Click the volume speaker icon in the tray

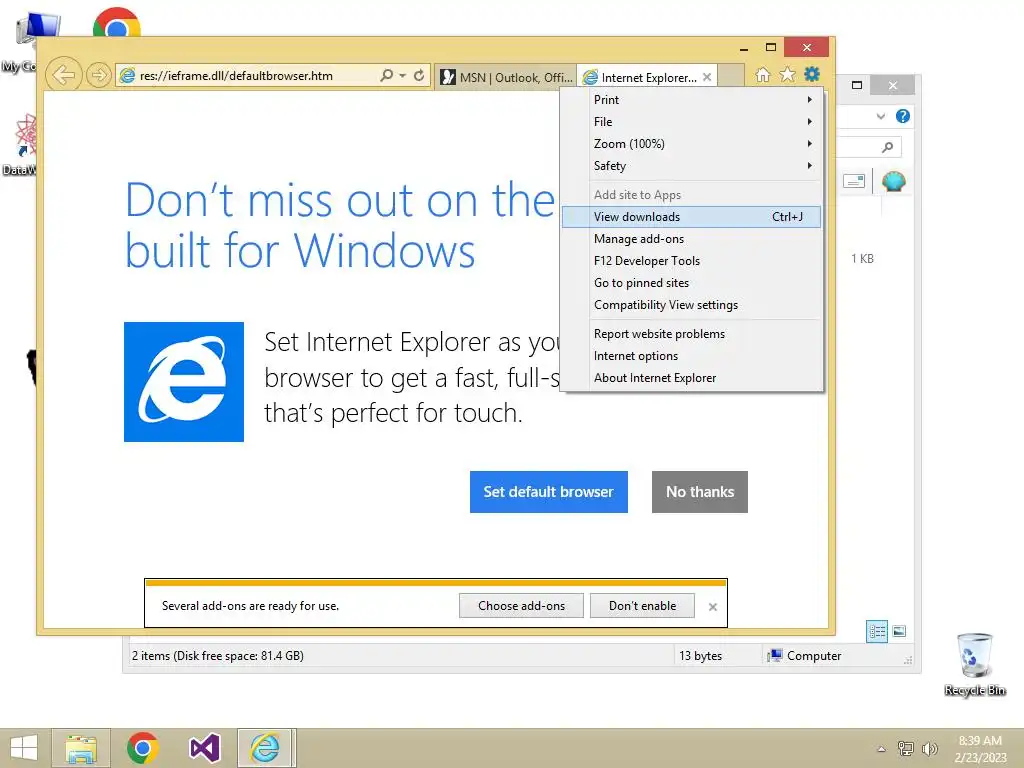point(929,749)
